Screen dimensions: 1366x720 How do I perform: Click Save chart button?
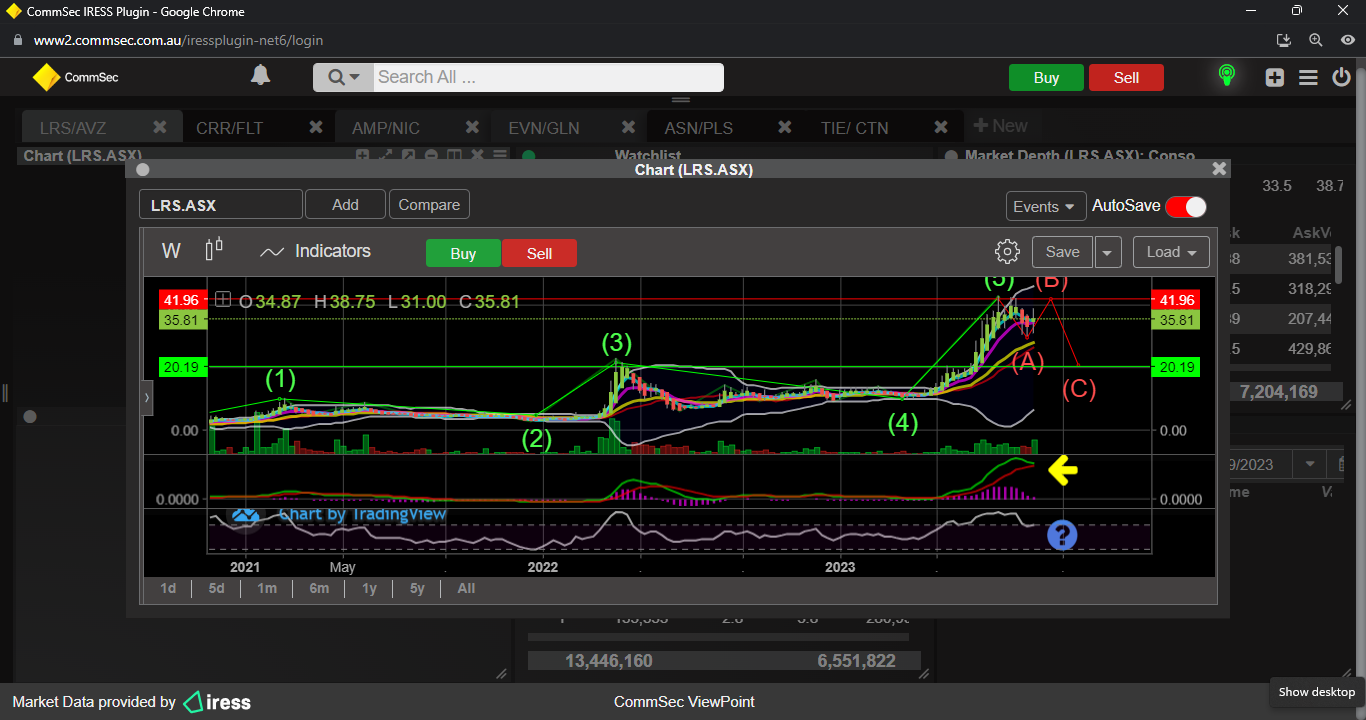point(1062,252)
